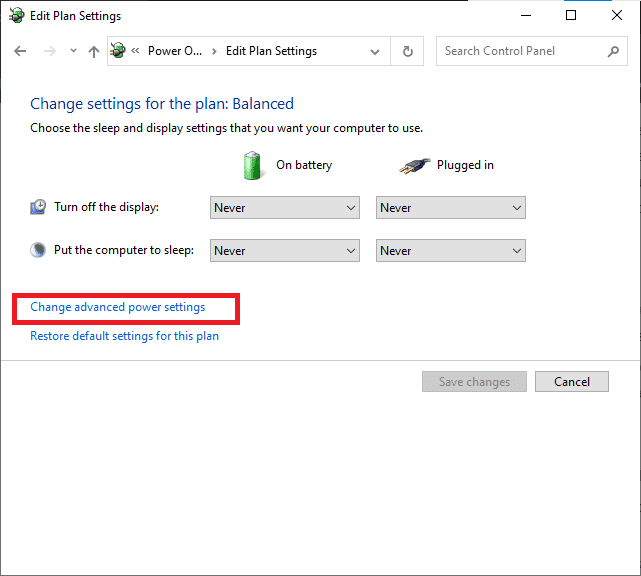Screen dimensions: 641x576
Task: Select the 'Power O...' breadcrumb item
Action: [175, 51]
